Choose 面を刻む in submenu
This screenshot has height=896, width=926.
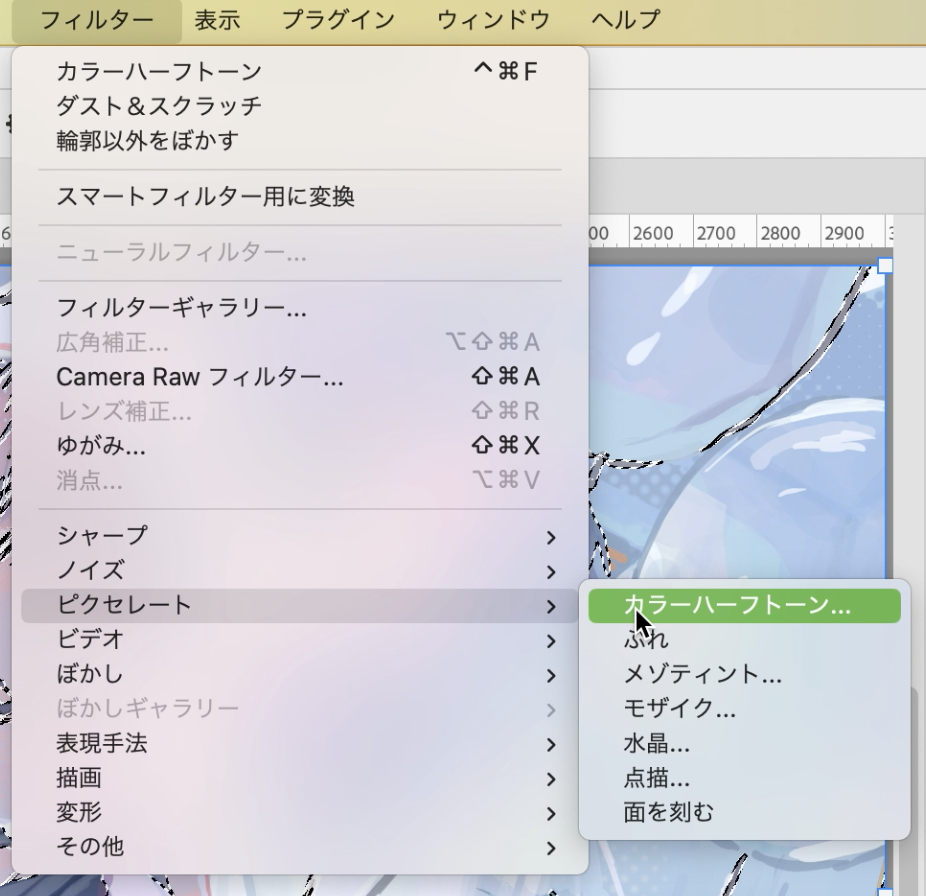[744, 813]
